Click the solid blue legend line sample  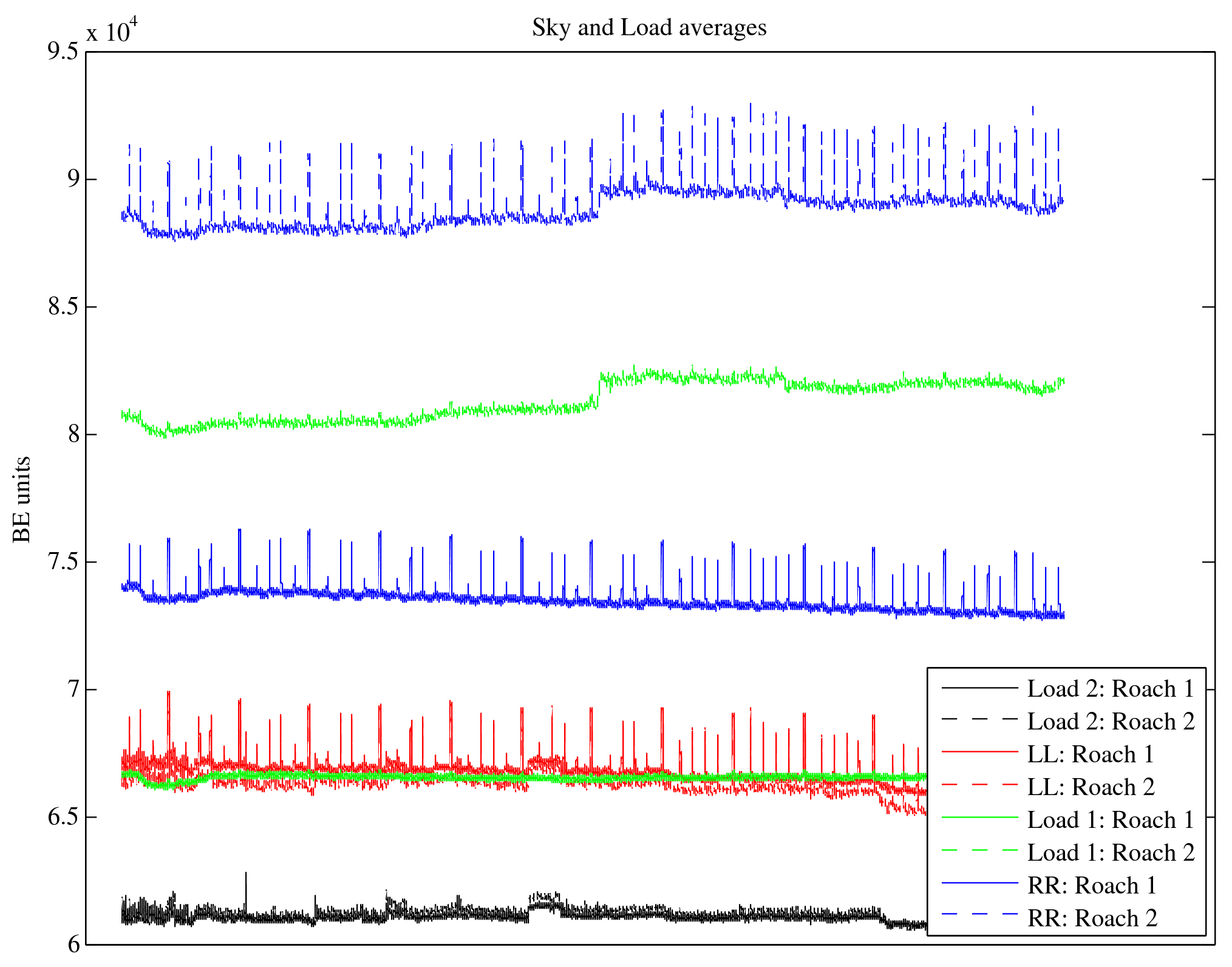point(979,882)
